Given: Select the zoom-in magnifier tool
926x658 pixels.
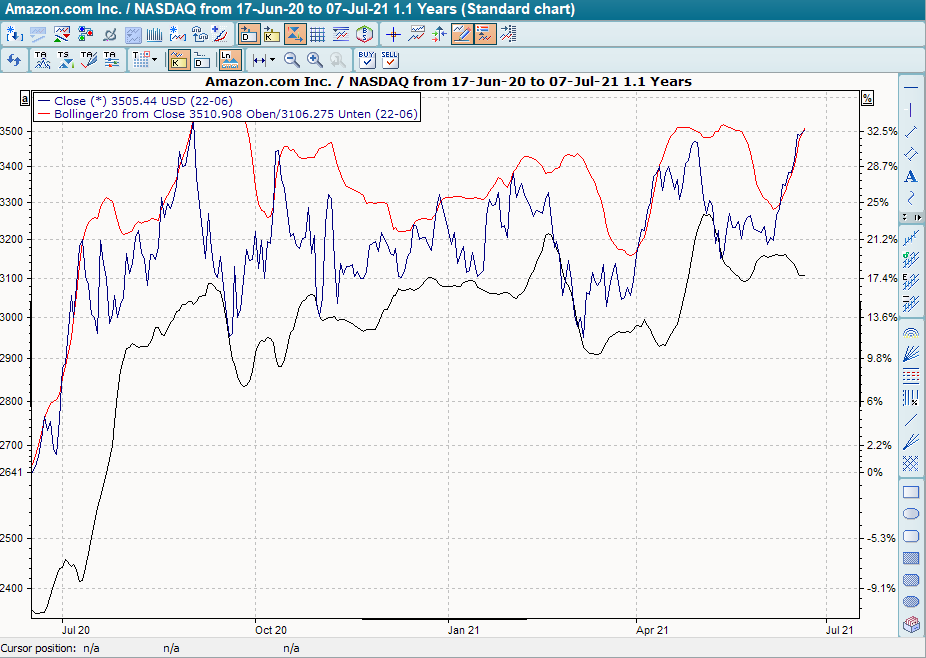Looking at the screenshot, I should (x=314, y=60).
